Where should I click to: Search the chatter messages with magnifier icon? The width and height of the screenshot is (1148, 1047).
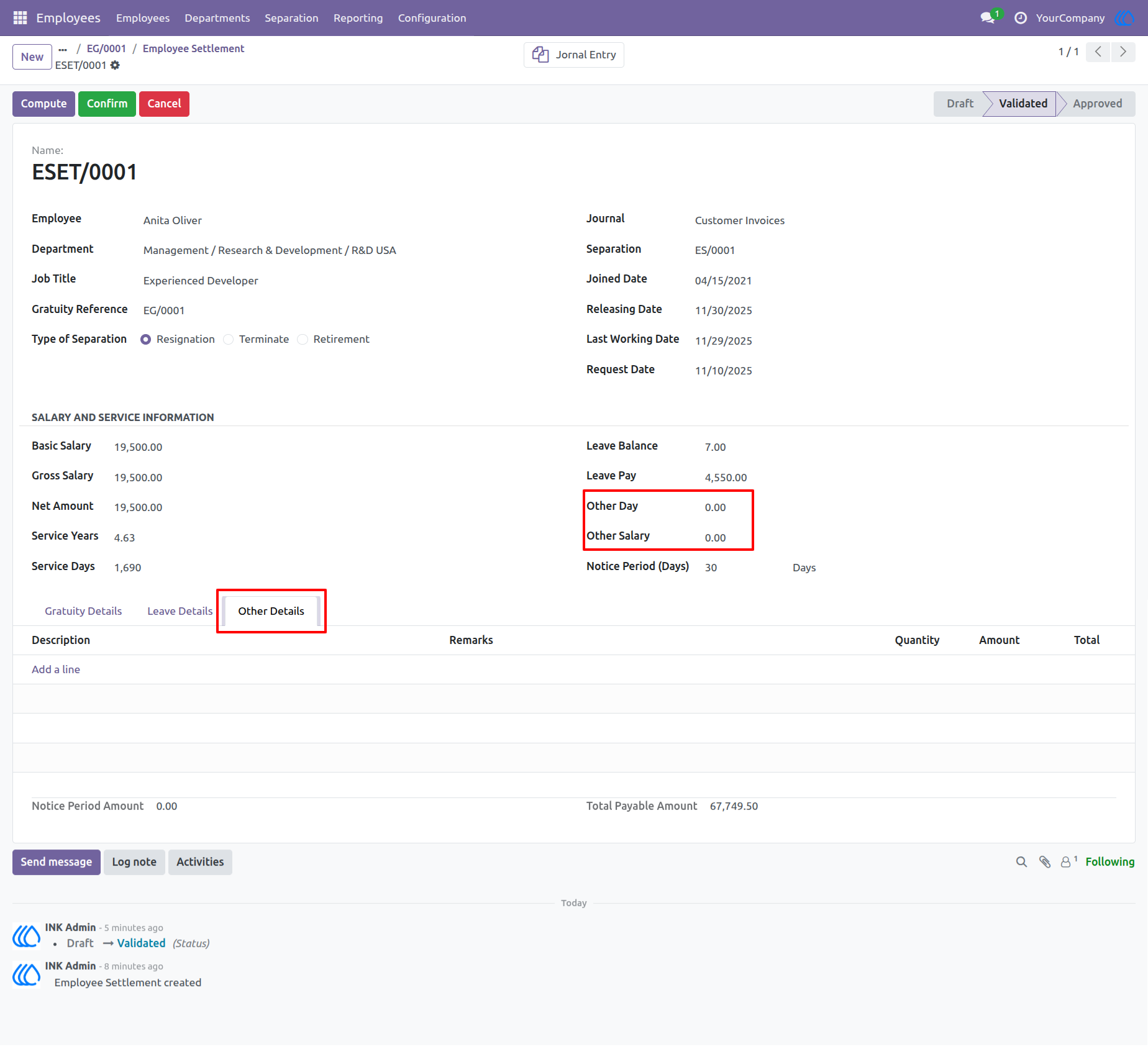(x=1021, y=862)
